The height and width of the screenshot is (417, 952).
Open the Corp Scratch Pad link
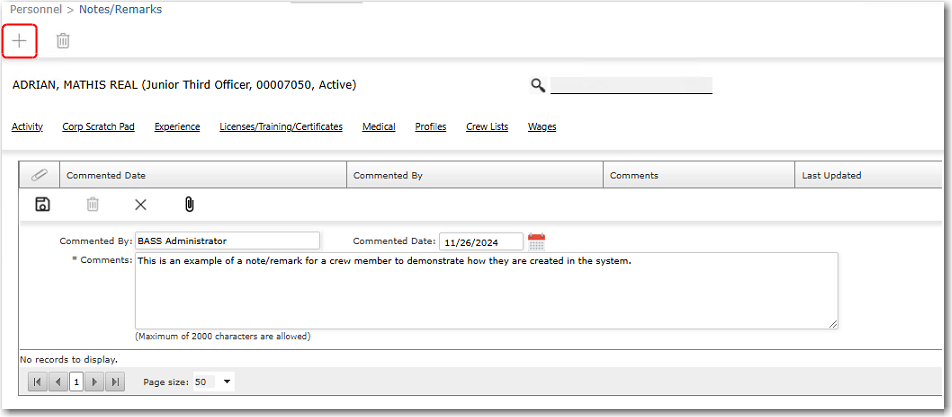pyautogui.click(x=98, y=127)
